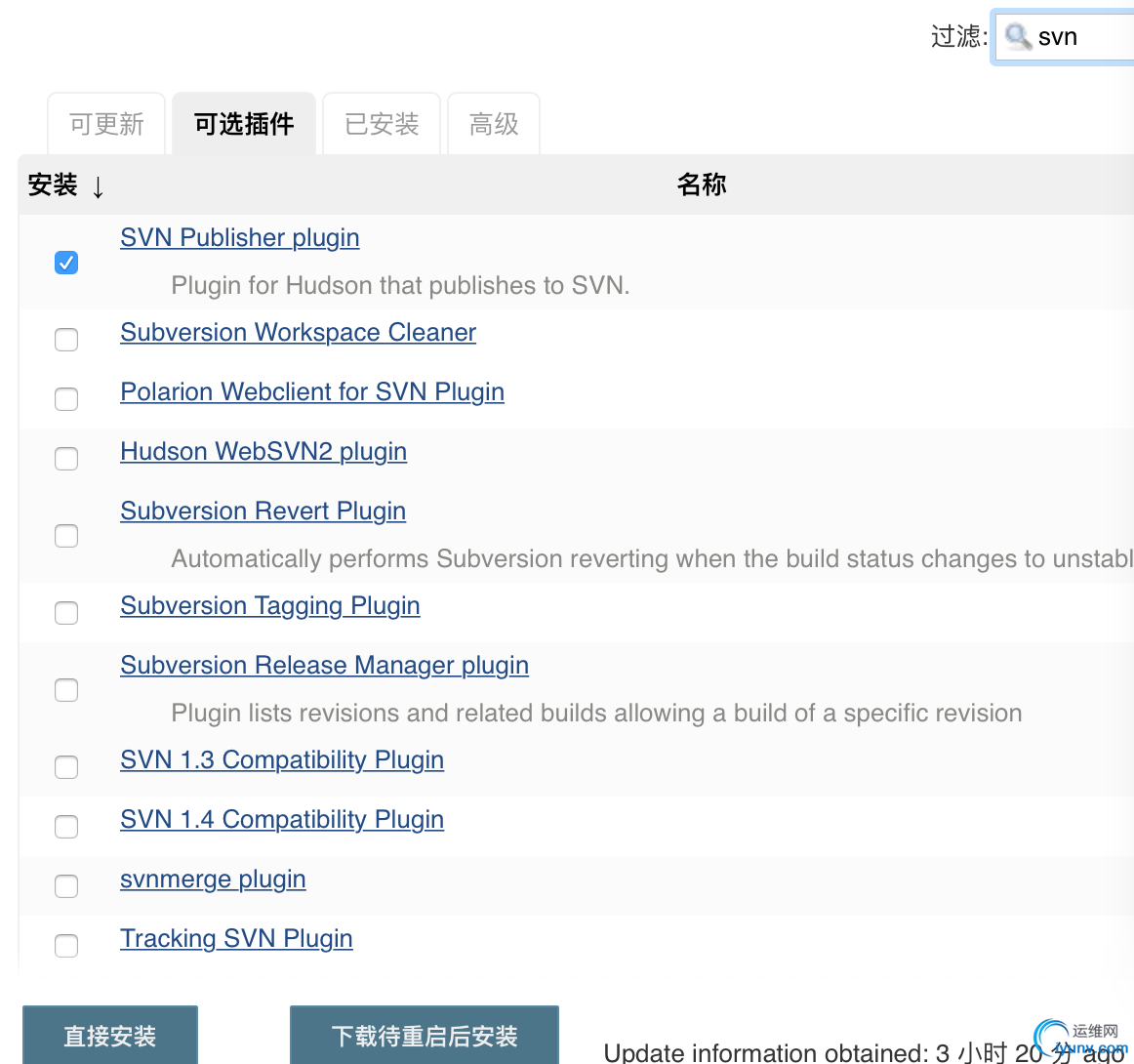Open the SVN 1.3 Compatibility Plugin link
Image resolution: width=1134 pixels, height=1064 pixels.
pyautogui.click(x=282, y=759)
